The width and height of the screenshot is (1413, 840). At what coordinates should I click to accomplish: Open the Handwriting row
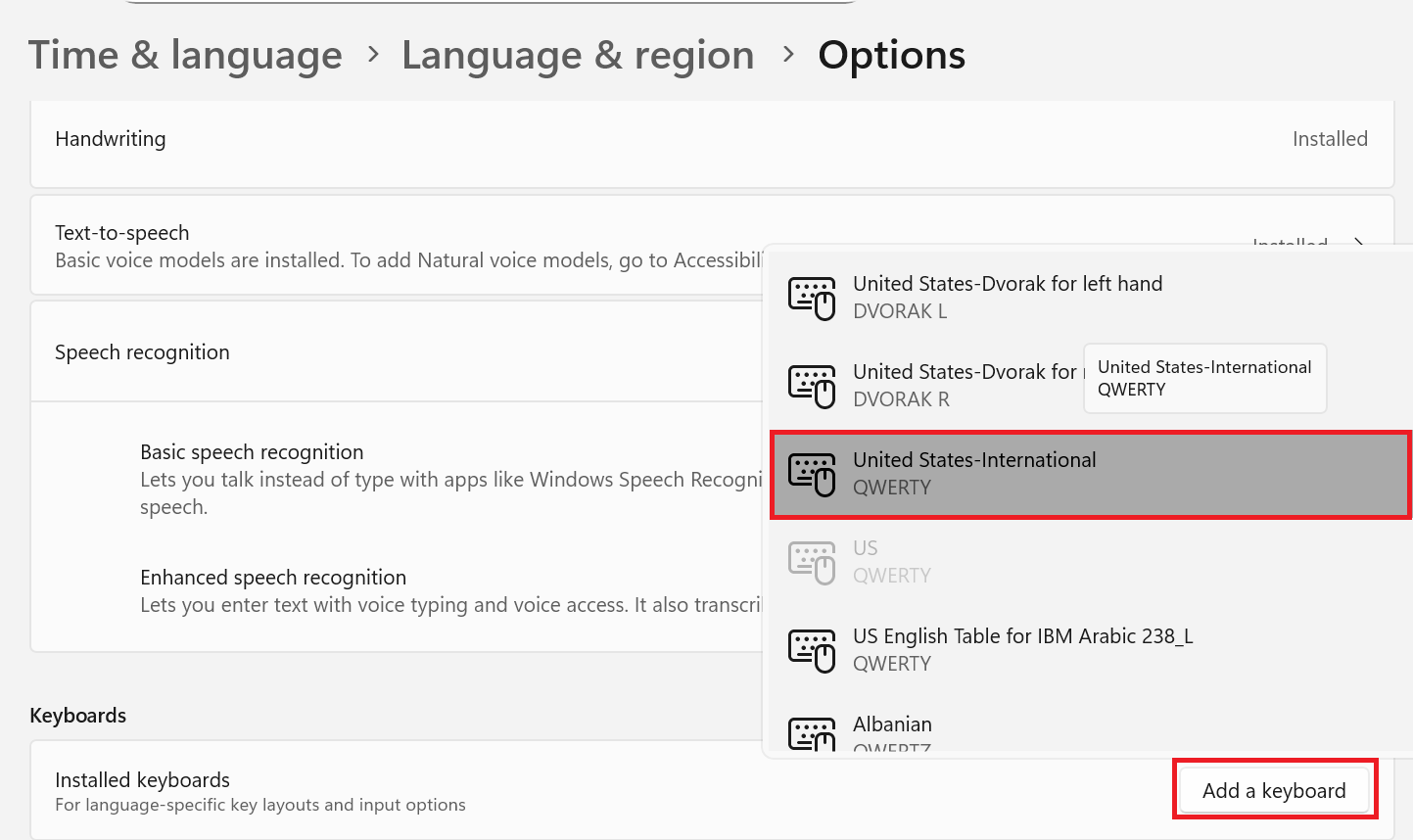[111, 139]
